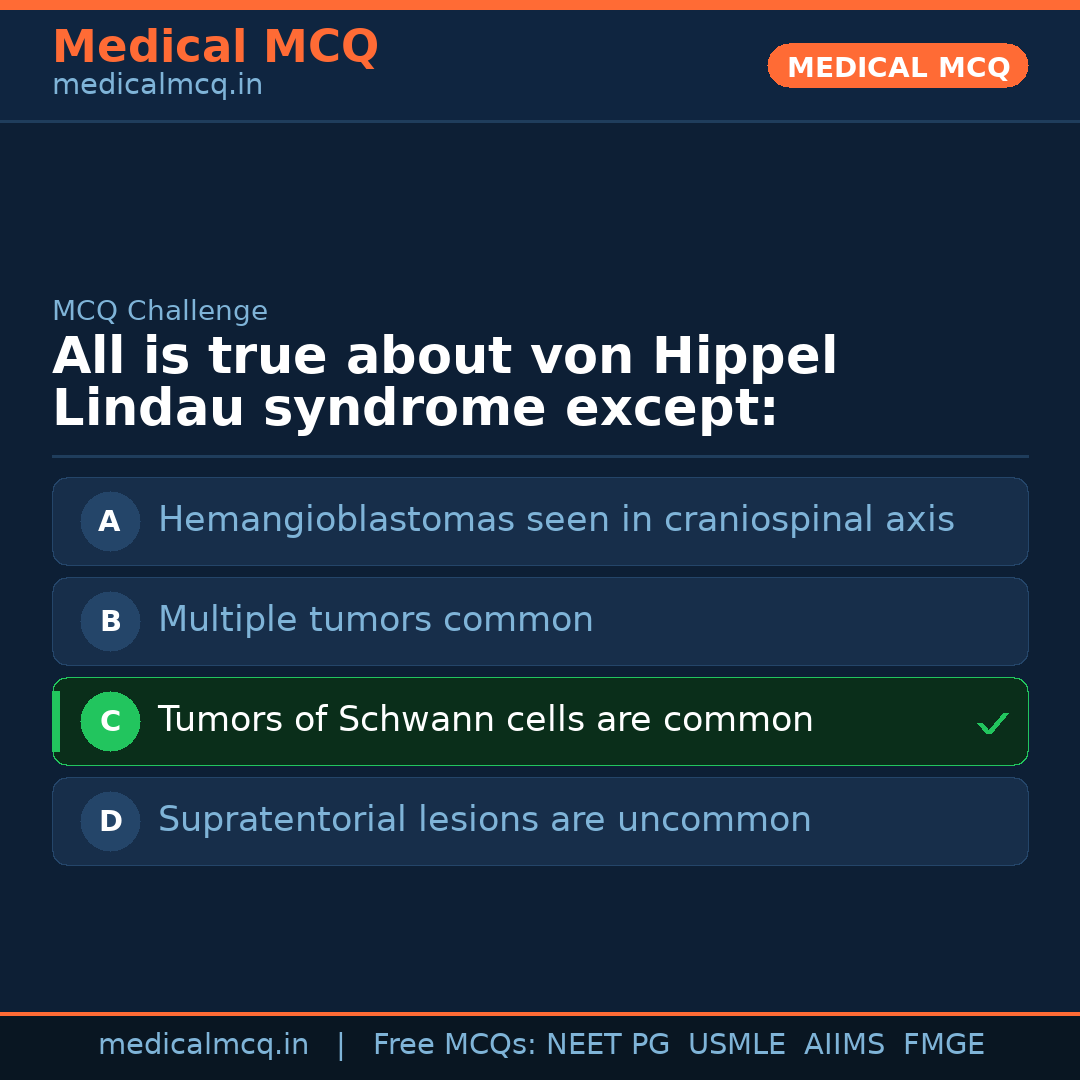The width and height of the screenshot is (1080, 1080).
Task: Click the Medical MCQ header title
Action: tap(215, 47)
